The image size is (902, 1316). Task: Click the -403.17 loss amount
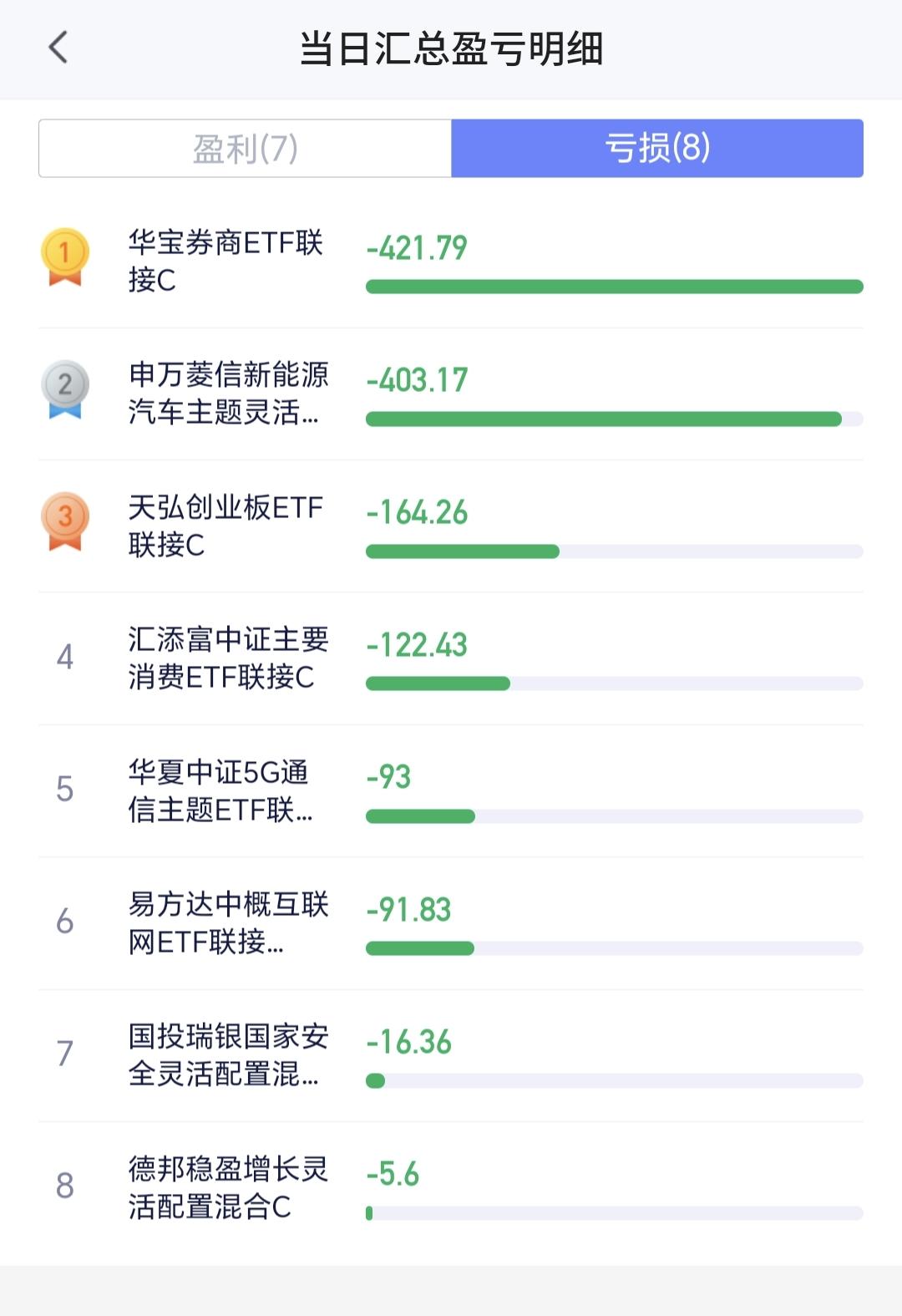click(417, 380)
